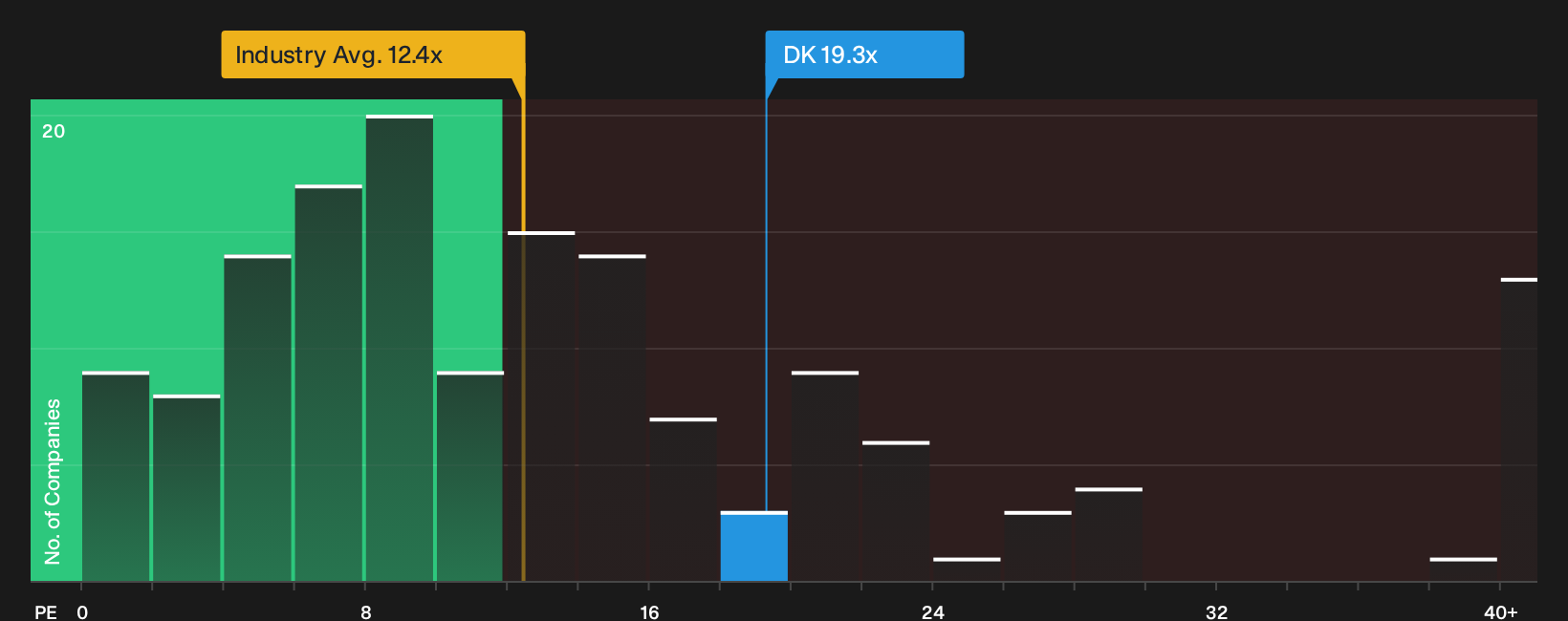Click the PE axis label

[46, 612]
